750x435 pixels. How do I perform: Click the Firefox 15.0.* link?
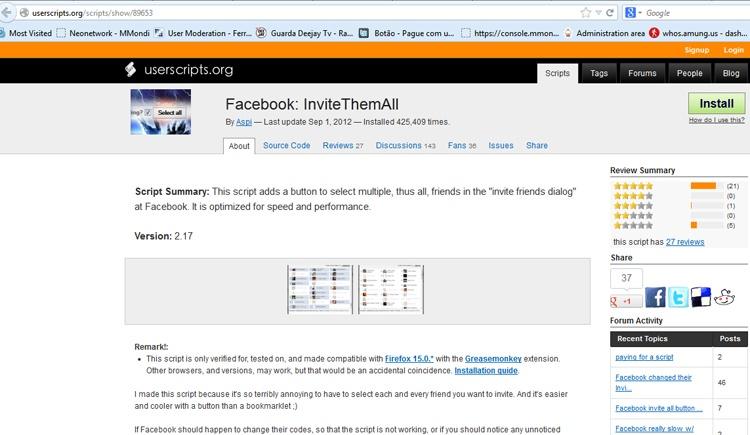409,358
